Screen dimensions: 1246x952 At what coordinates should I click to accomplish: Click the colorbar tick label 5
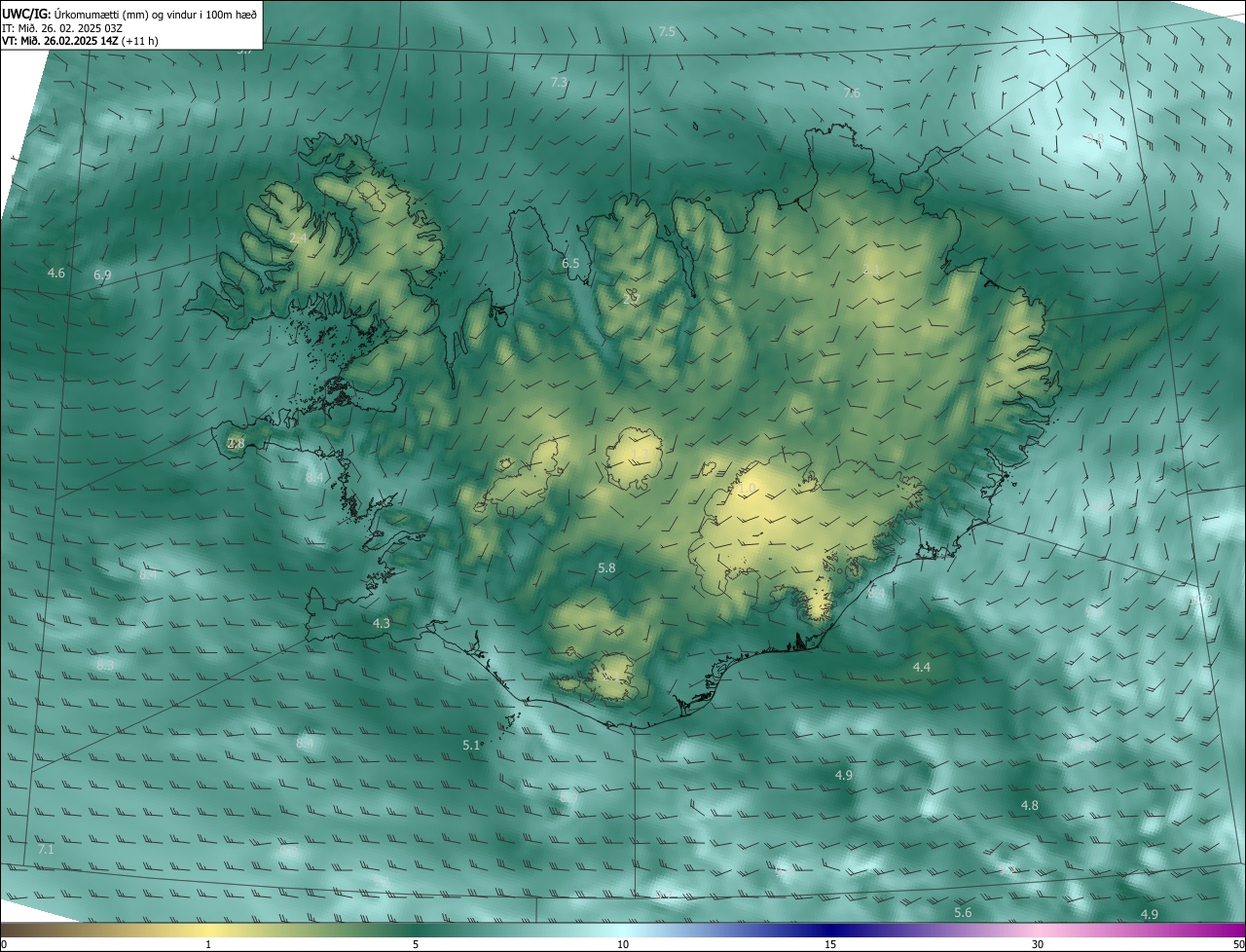(416, 945)
